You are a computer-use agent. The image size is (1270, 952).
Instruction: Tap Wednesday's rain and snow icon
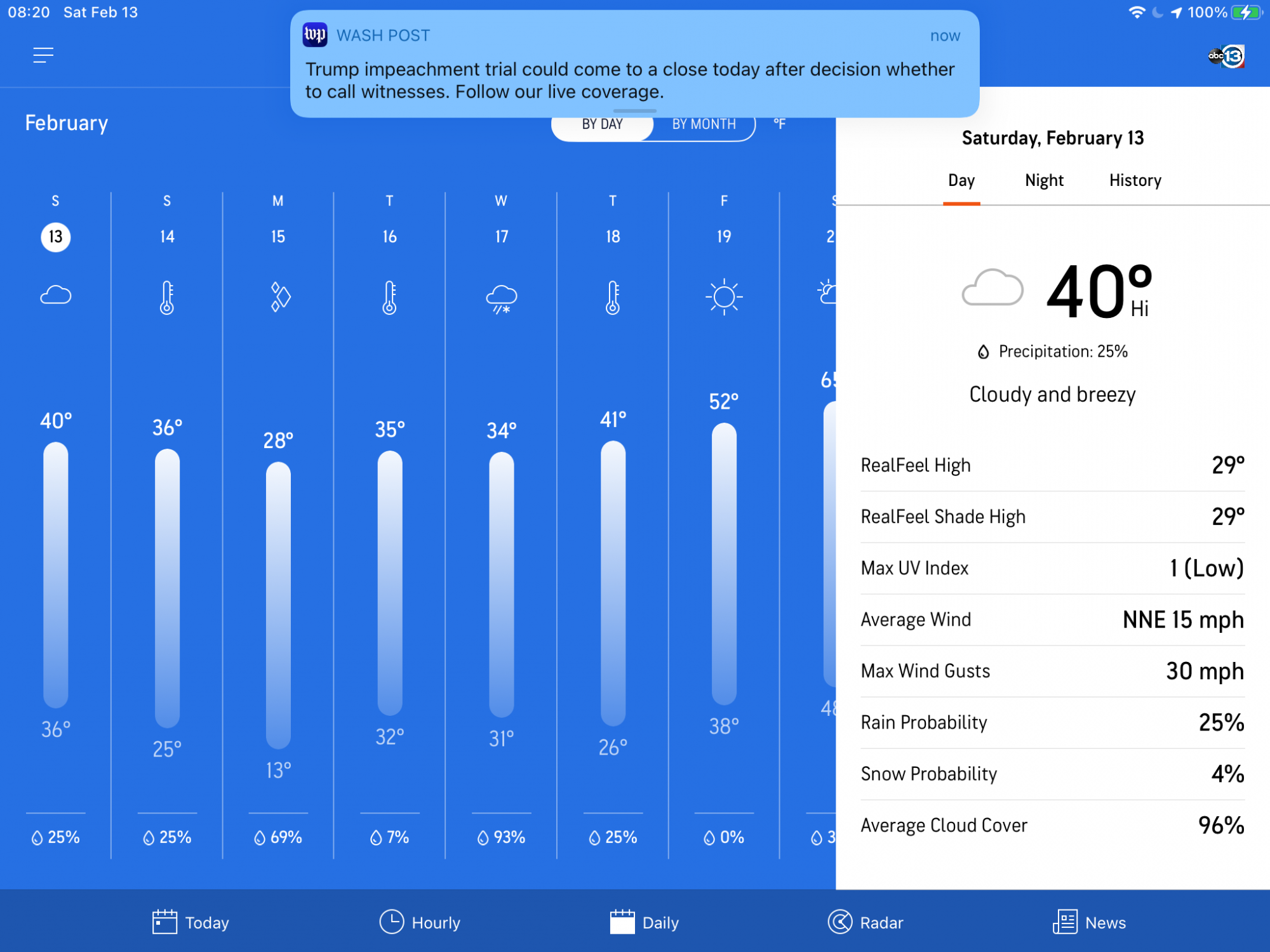pyautogui.click(x=501, y=298)
